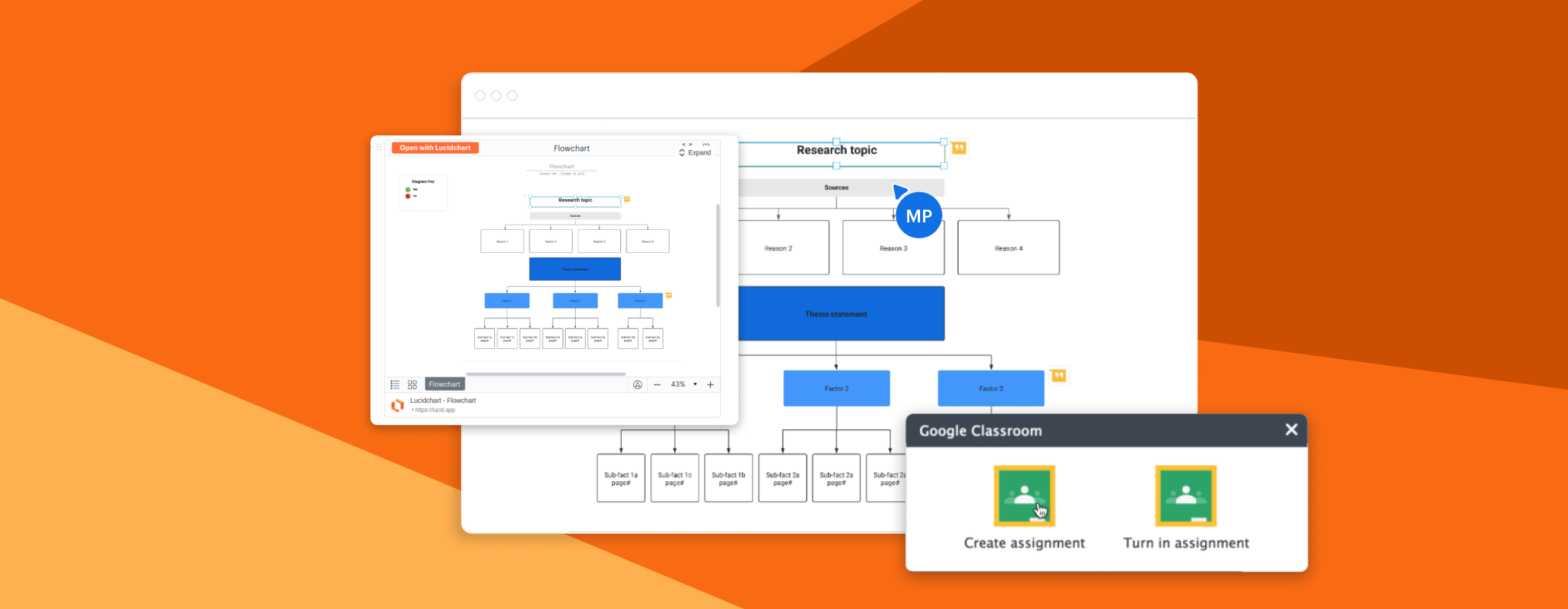This screenshot has height=609, width=1568.
Task: Select the Sub-fact 1a box on canvas
Action: click(621, 478)
